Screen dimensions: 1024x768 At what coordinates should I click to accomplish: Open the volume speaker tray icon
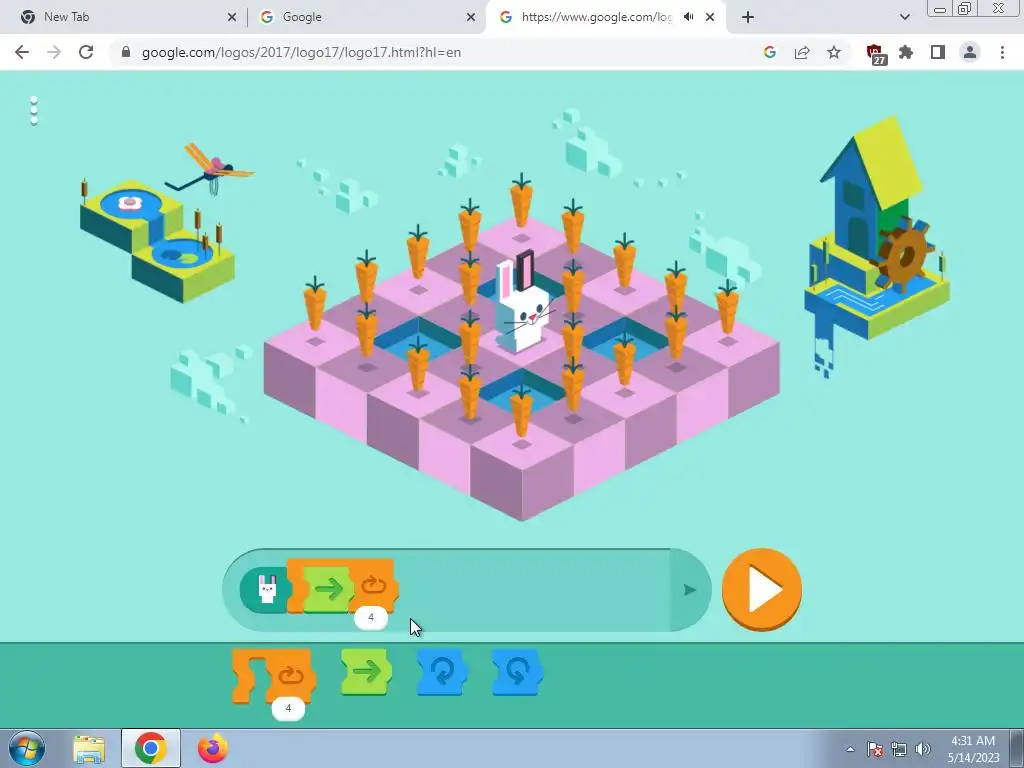(x=922, y=749)
